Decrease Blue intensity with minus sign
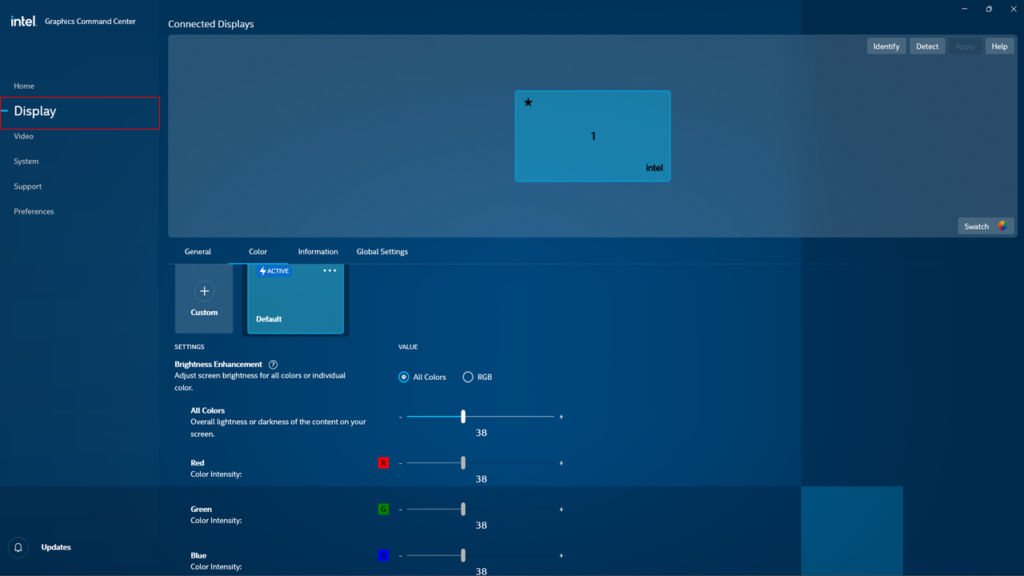1024x576 pixels. click(x=400, y=556)
